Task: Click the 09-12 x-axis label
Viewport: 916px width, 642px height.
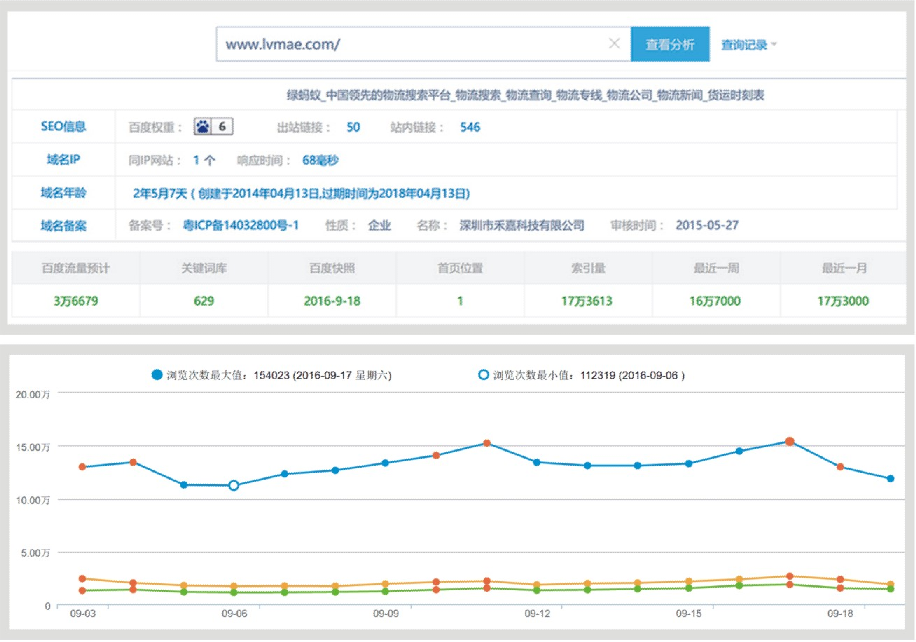Action: [x=537, y=614]
